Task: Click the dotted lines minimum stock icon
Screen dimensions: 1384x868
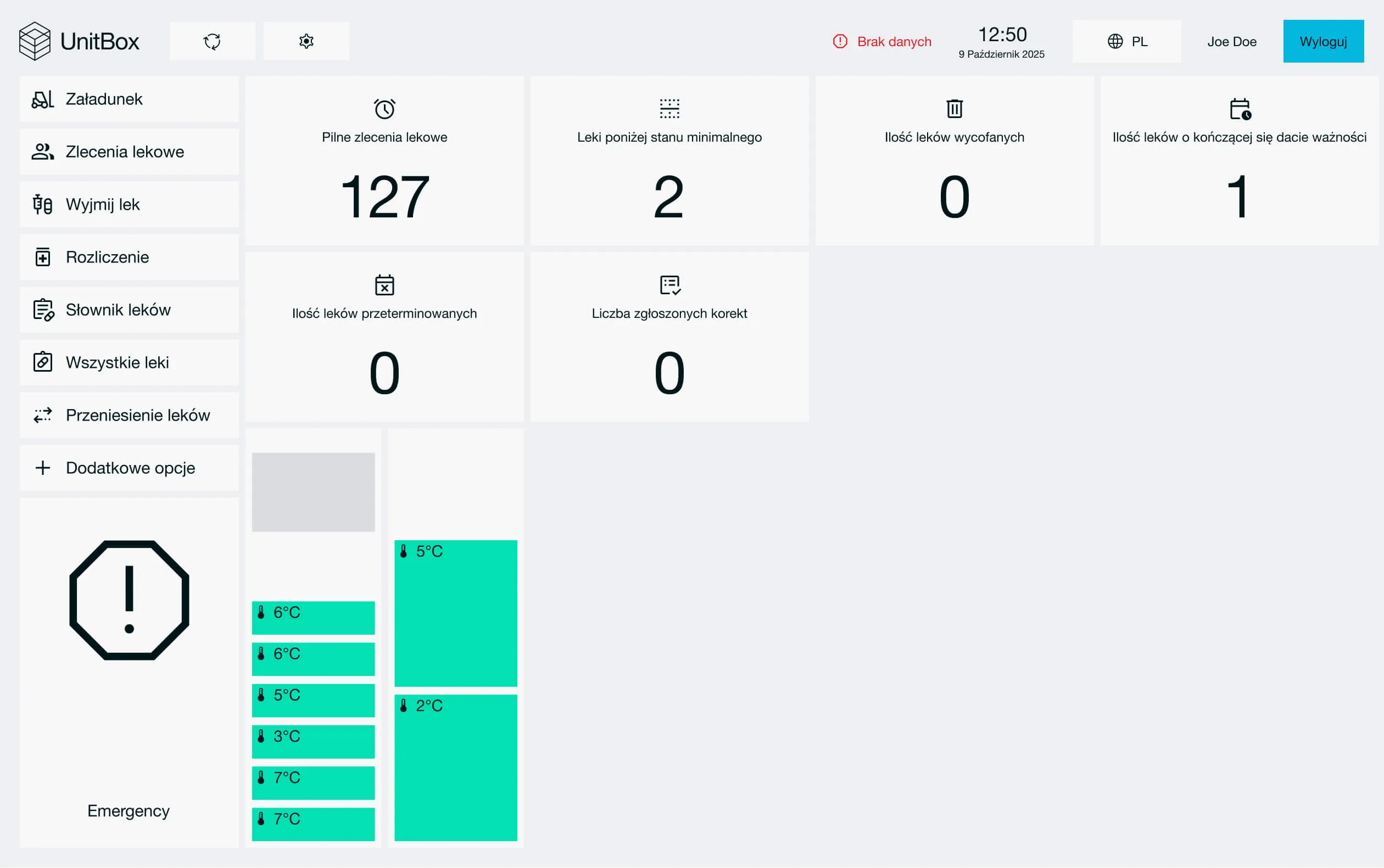Action: 669,109
